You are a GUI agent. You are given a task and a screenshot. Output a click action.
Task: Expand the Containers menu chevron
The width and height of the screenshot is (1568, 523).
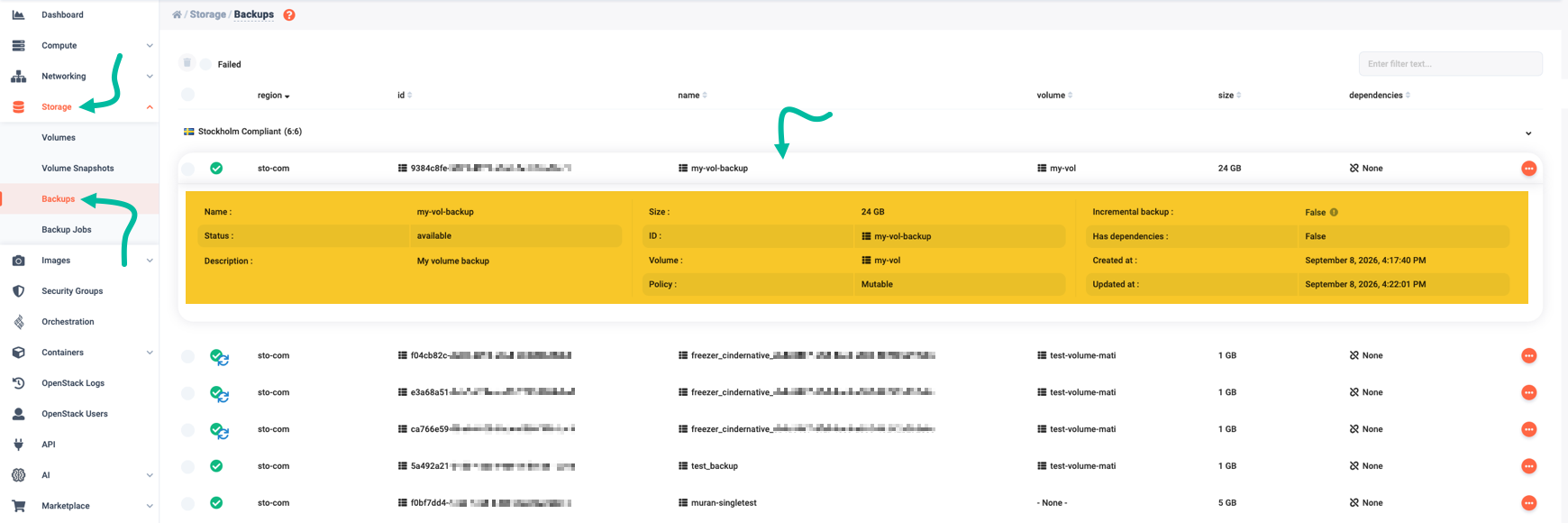pyautogui.click(x=150, y=352)
